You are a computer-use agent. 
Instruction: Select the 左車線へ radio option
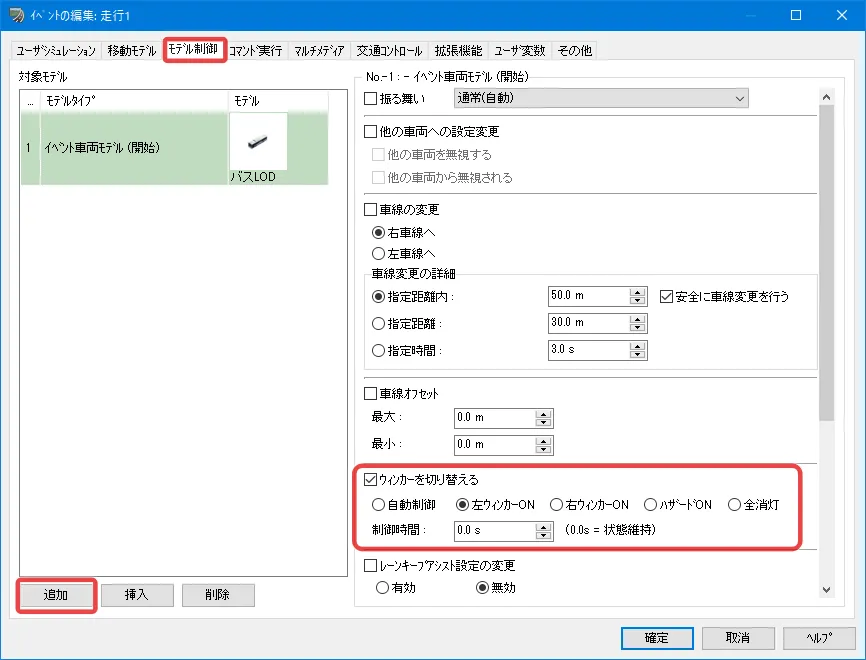pyautogui.click(x=379, y=254)
